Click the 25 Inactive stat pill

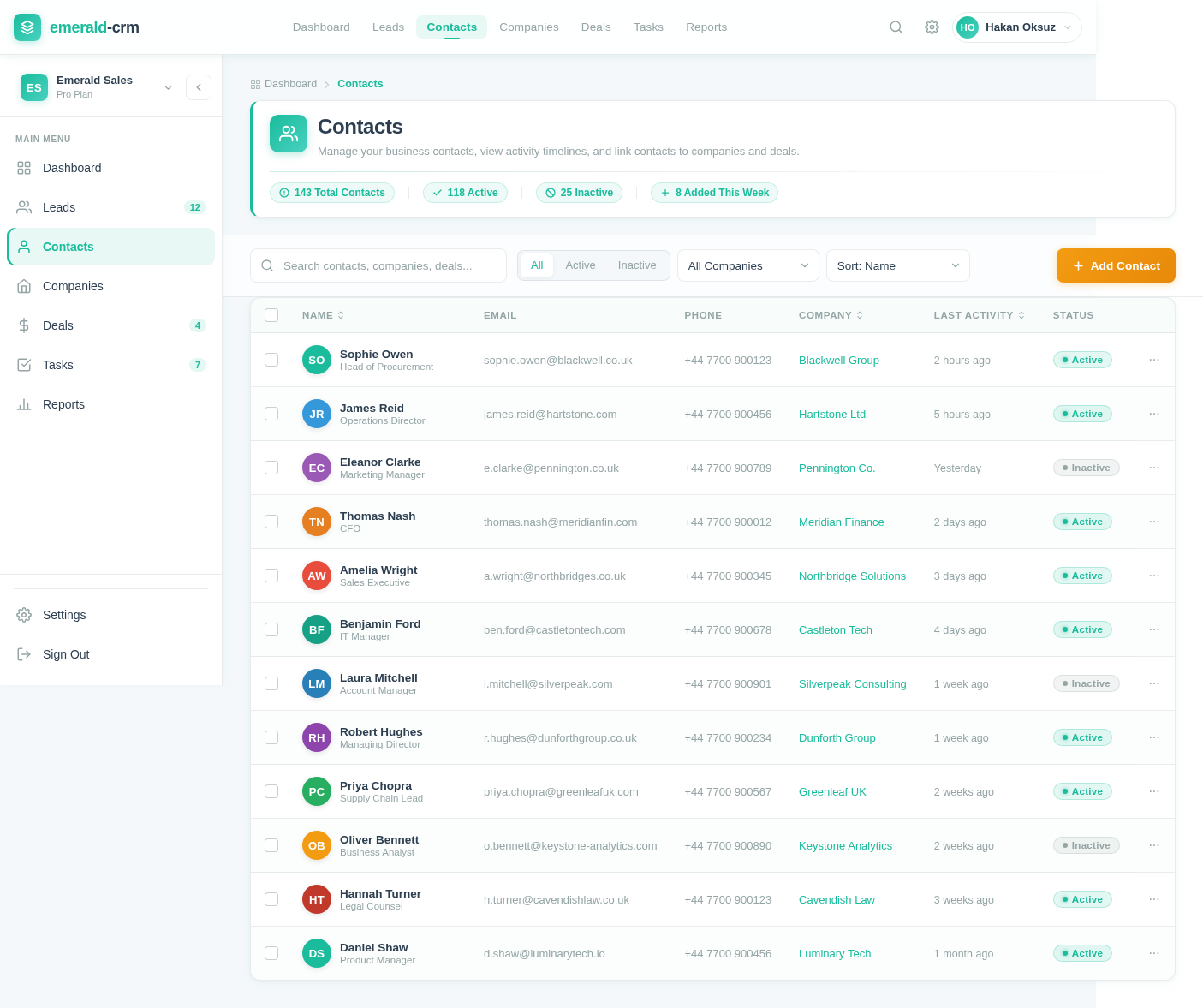pos(579,193)
